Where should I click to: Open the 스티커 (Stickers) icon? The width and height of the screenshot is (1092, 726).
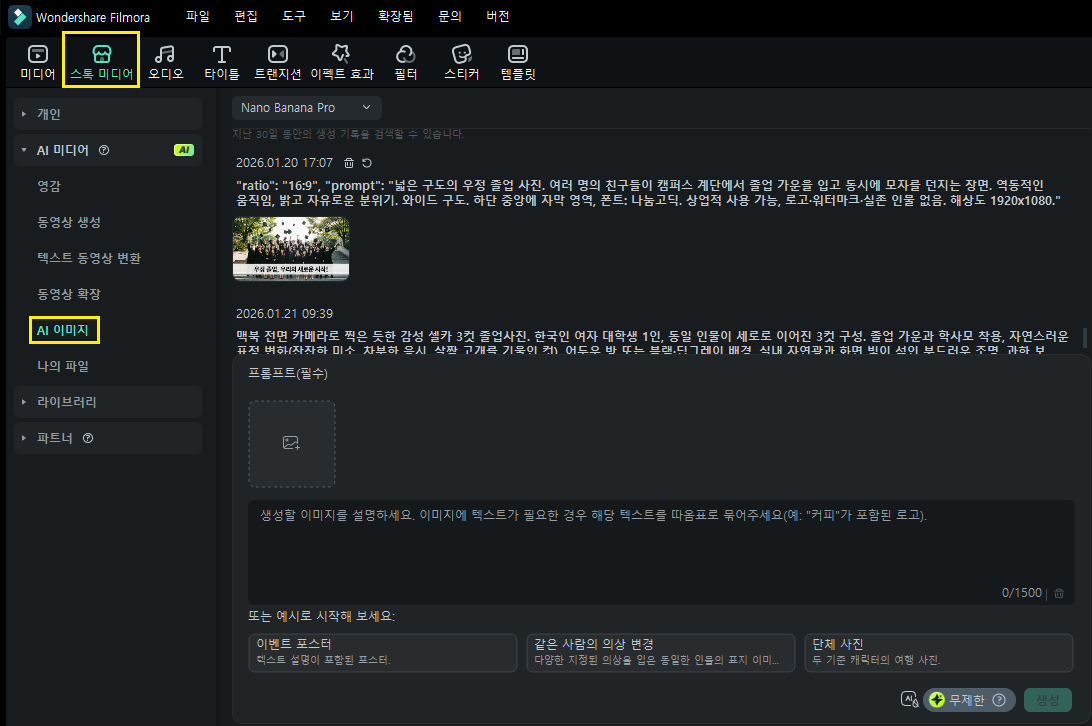click(x=461, y=61)
